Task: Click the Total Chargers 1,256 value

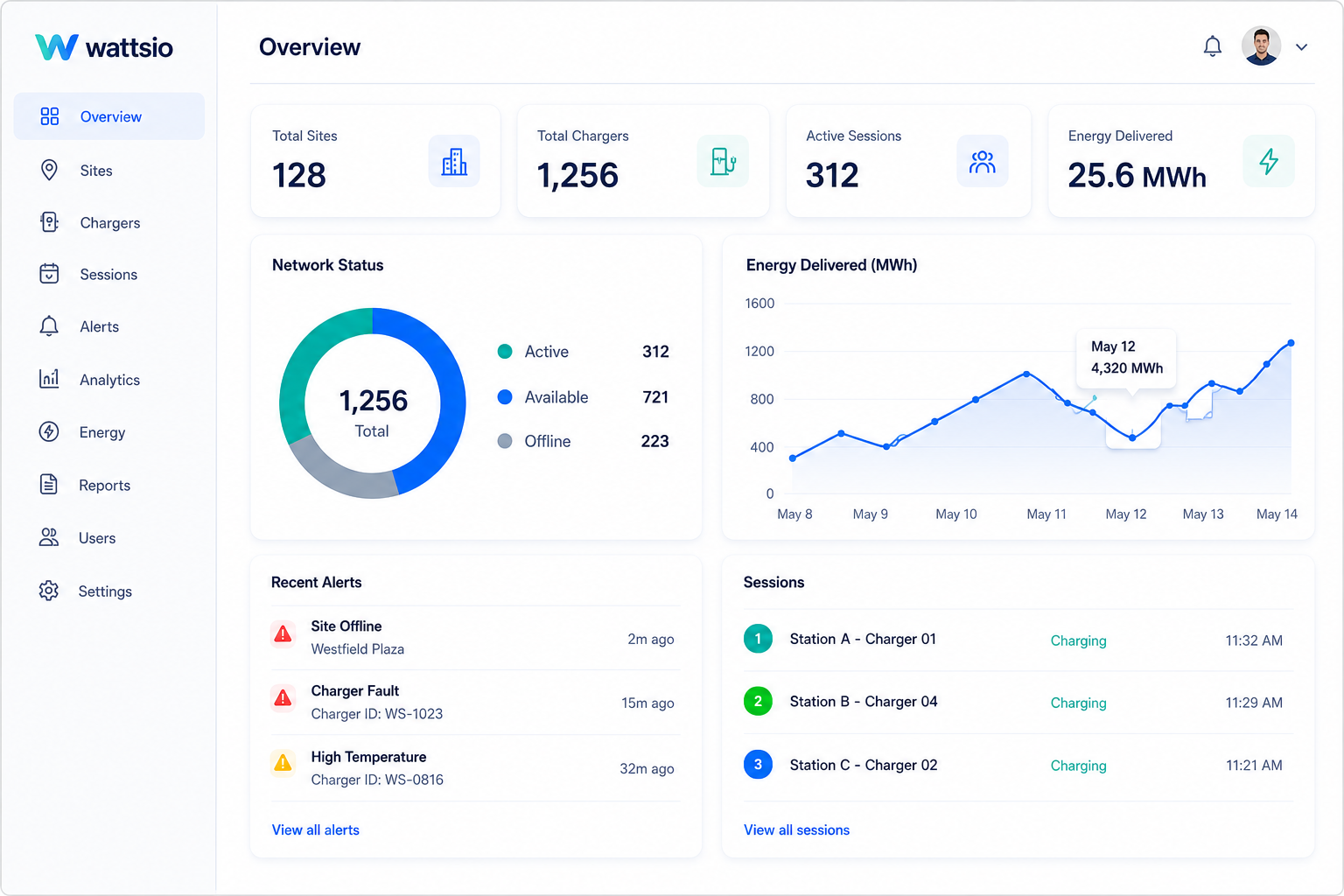Action: click(x=577, y=176)
